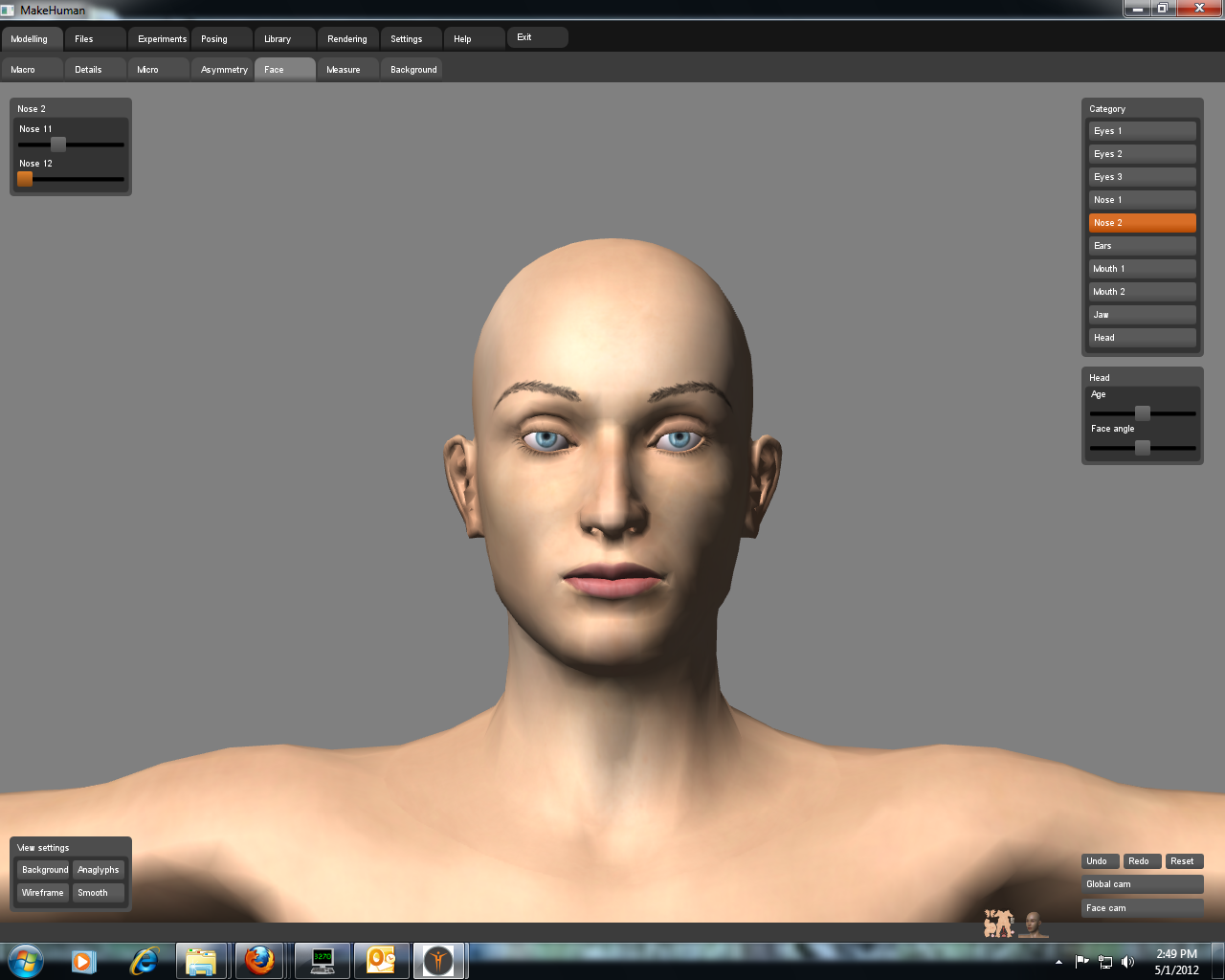Select the Jaw category
Viewport: 1225px width, 980px height.
(x=1143, y=315)
